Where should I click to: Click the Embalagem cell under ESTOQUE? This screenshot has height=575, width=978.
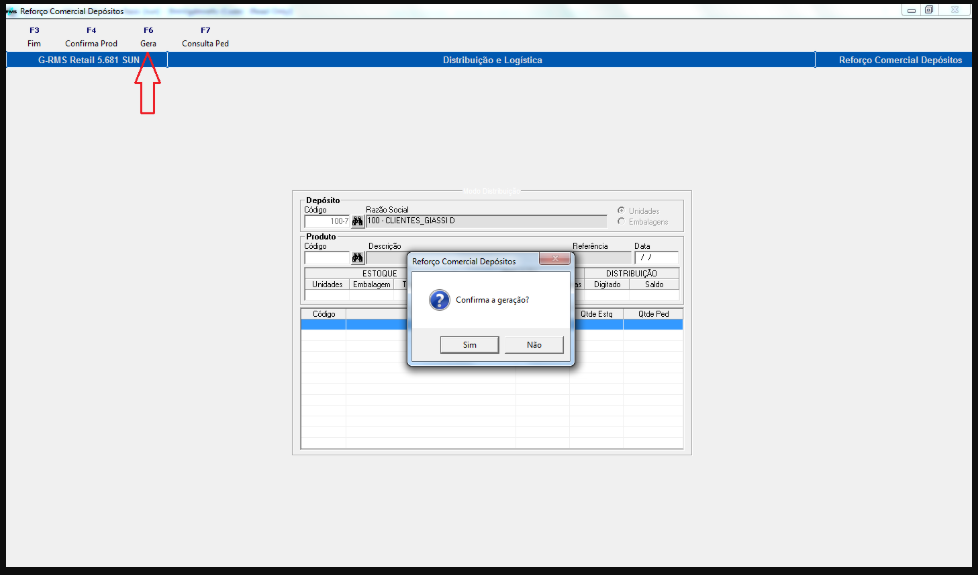pyautogui.click(x=372, y=284)
